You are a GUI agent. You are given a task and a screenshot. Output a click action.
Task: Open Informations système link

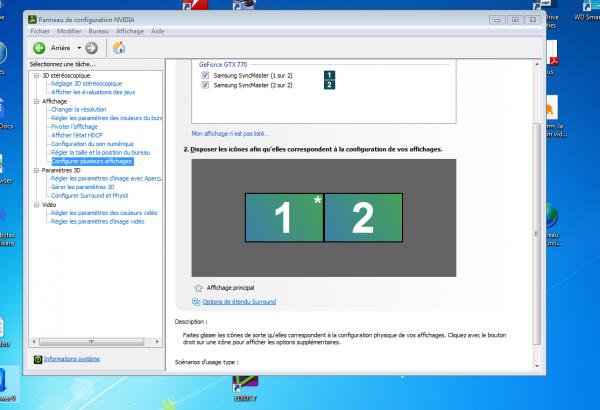tap(72, 359)
